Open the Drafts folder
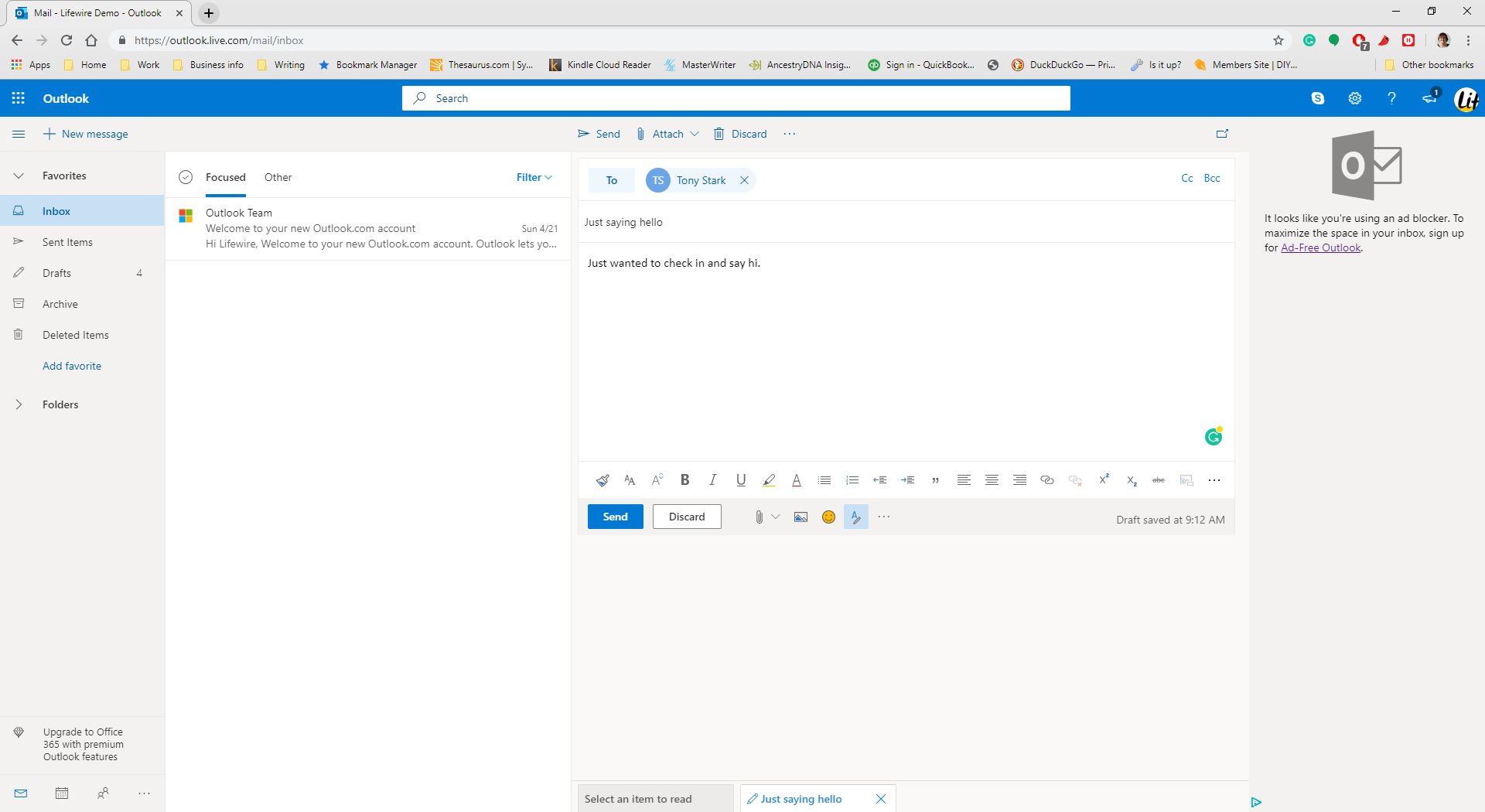 pos(82,273)
